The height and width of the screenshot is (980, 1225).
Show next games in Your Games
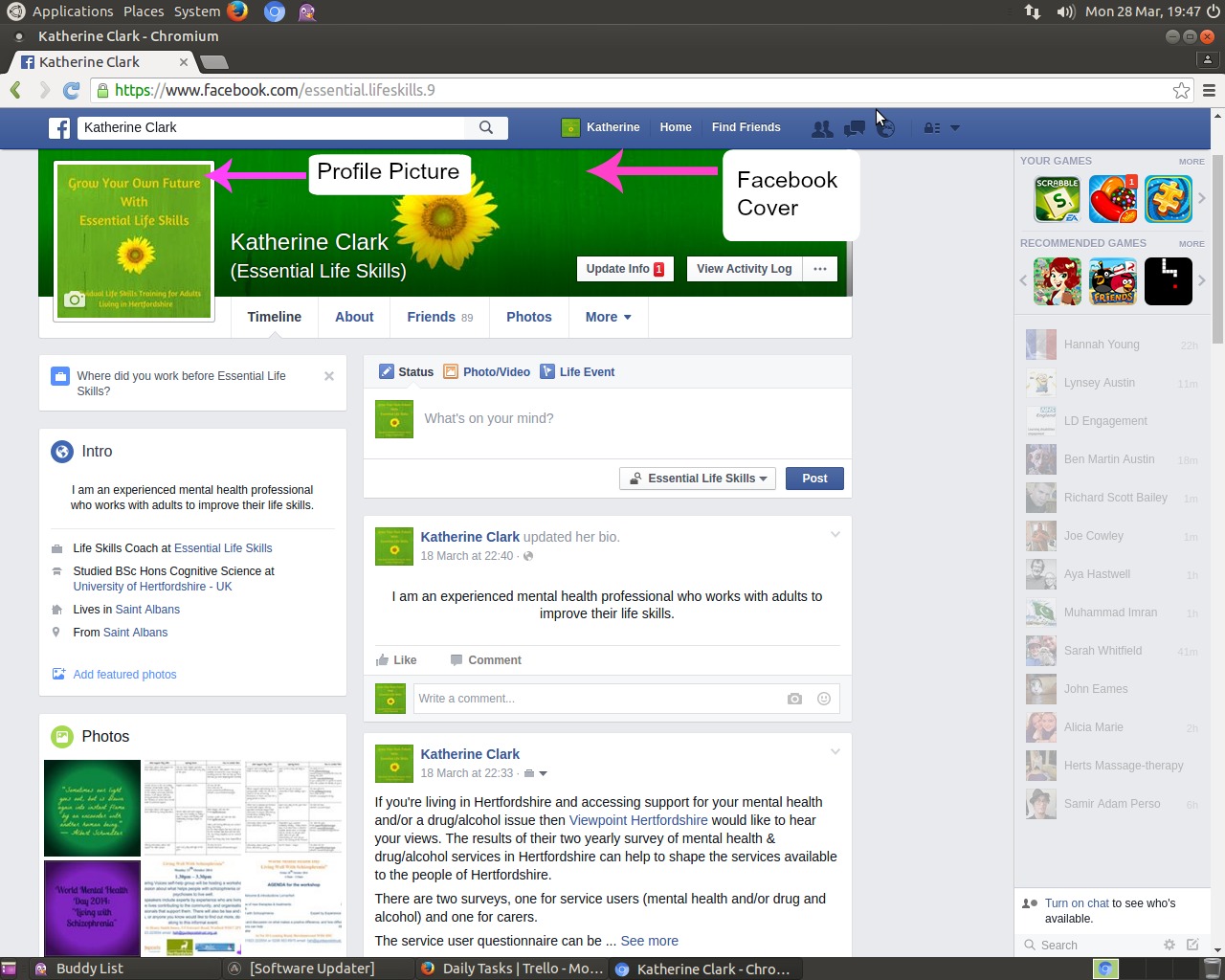1202,199
